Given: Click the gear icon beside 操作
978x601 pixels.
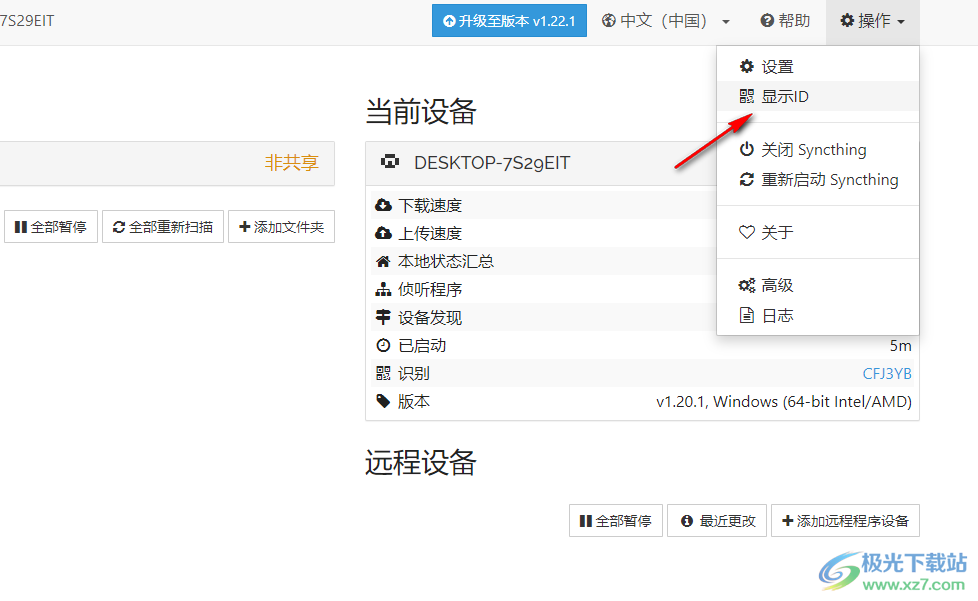Looking at the screenshot, I should click(847, 21).
